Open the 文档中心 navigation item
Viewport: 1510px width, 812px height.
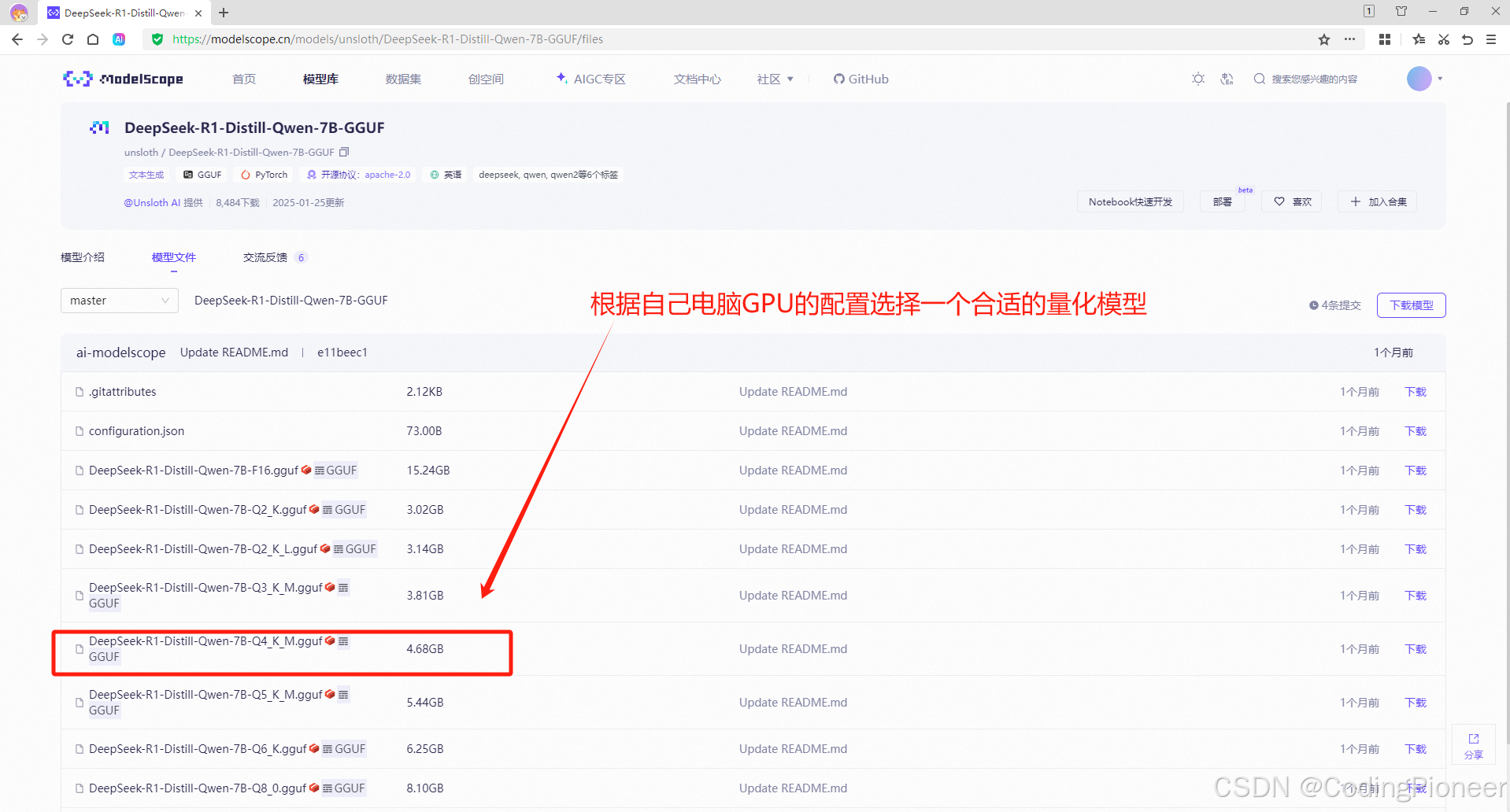tap(697, 79)
